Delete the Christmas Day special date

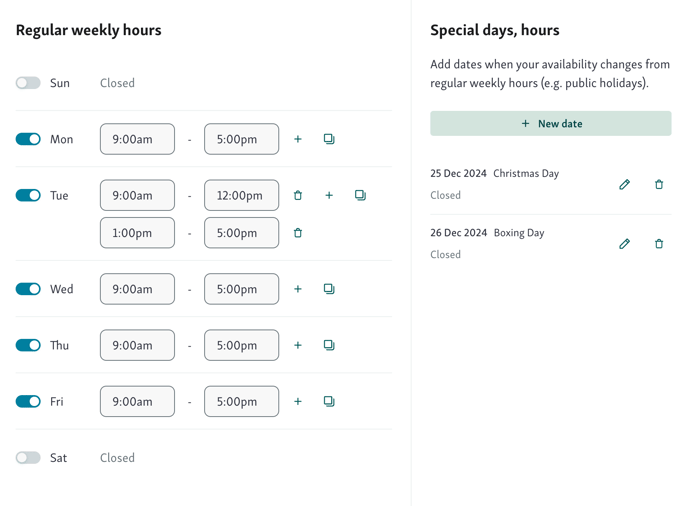659,184
